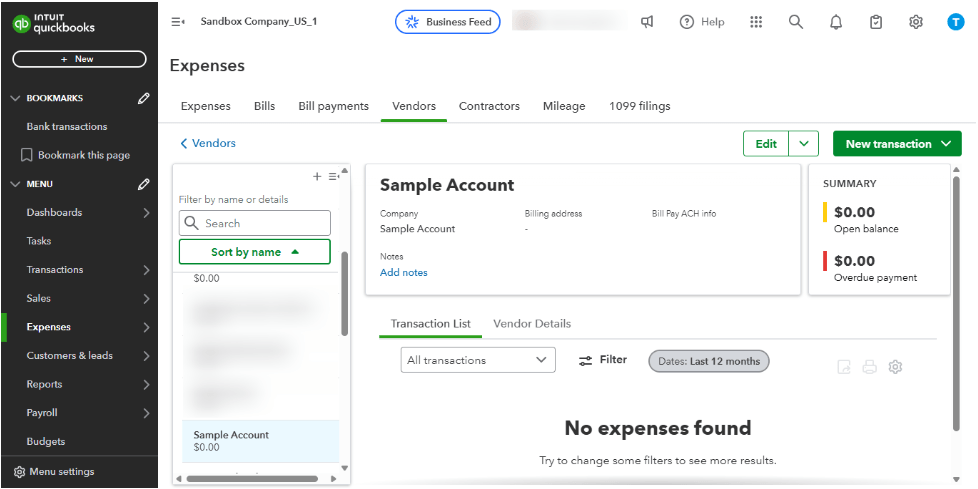Screen dimensions: 978x489
Task: Click the main page vertical scrollbar
Action: coord(957,303)
